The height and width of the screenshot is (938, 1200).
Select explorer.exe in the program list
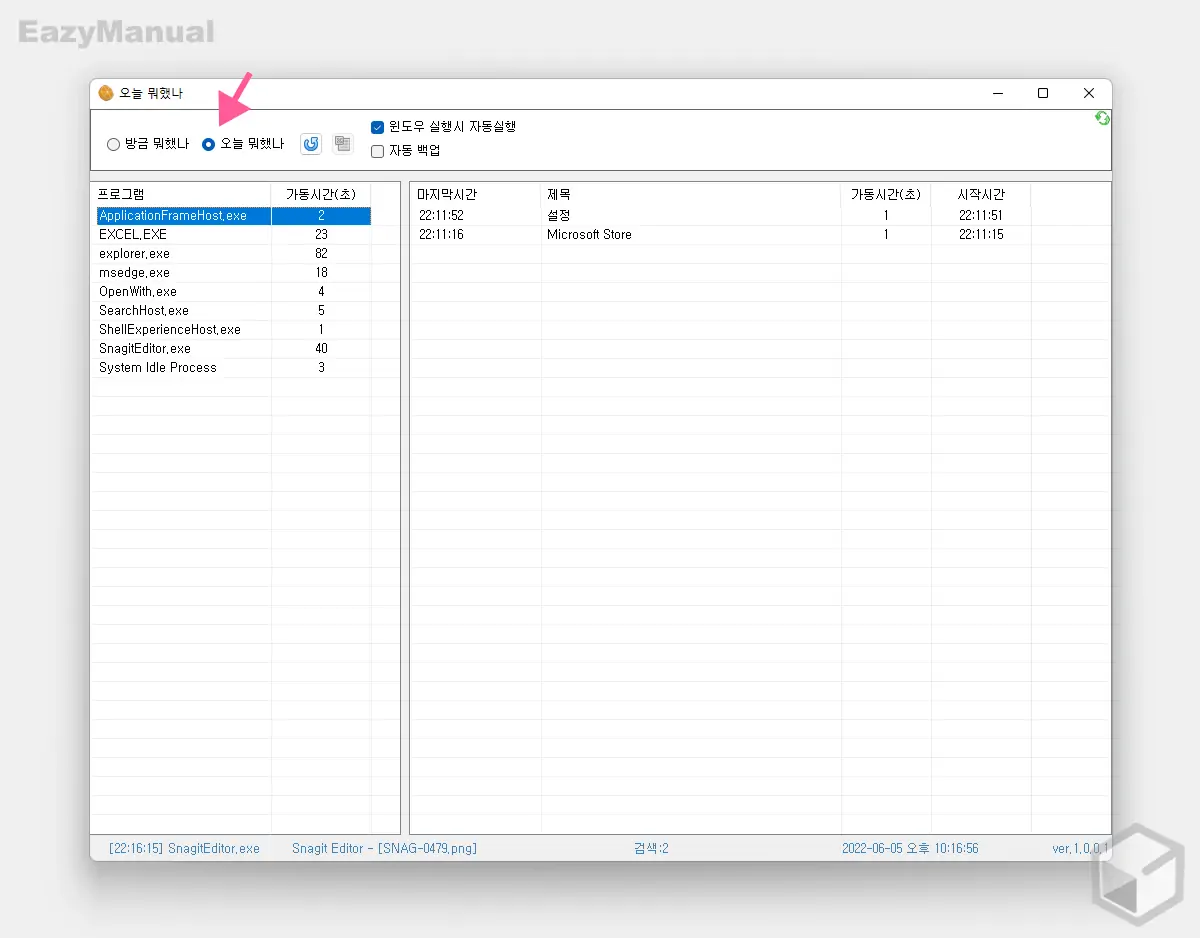[x=134, y=254]
